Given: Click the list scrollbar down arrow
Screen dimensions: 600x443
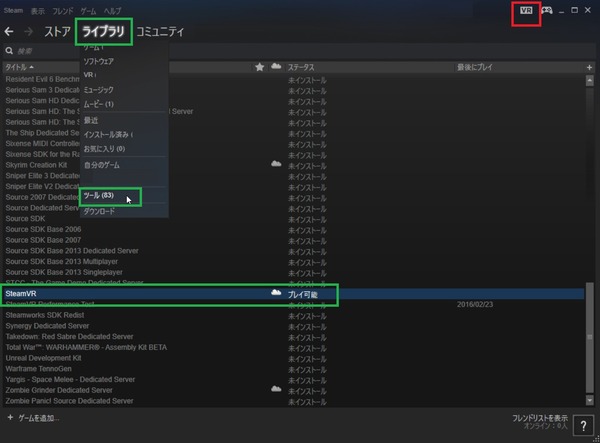Looking at the screenshot, I should click(x=590, y=400).
